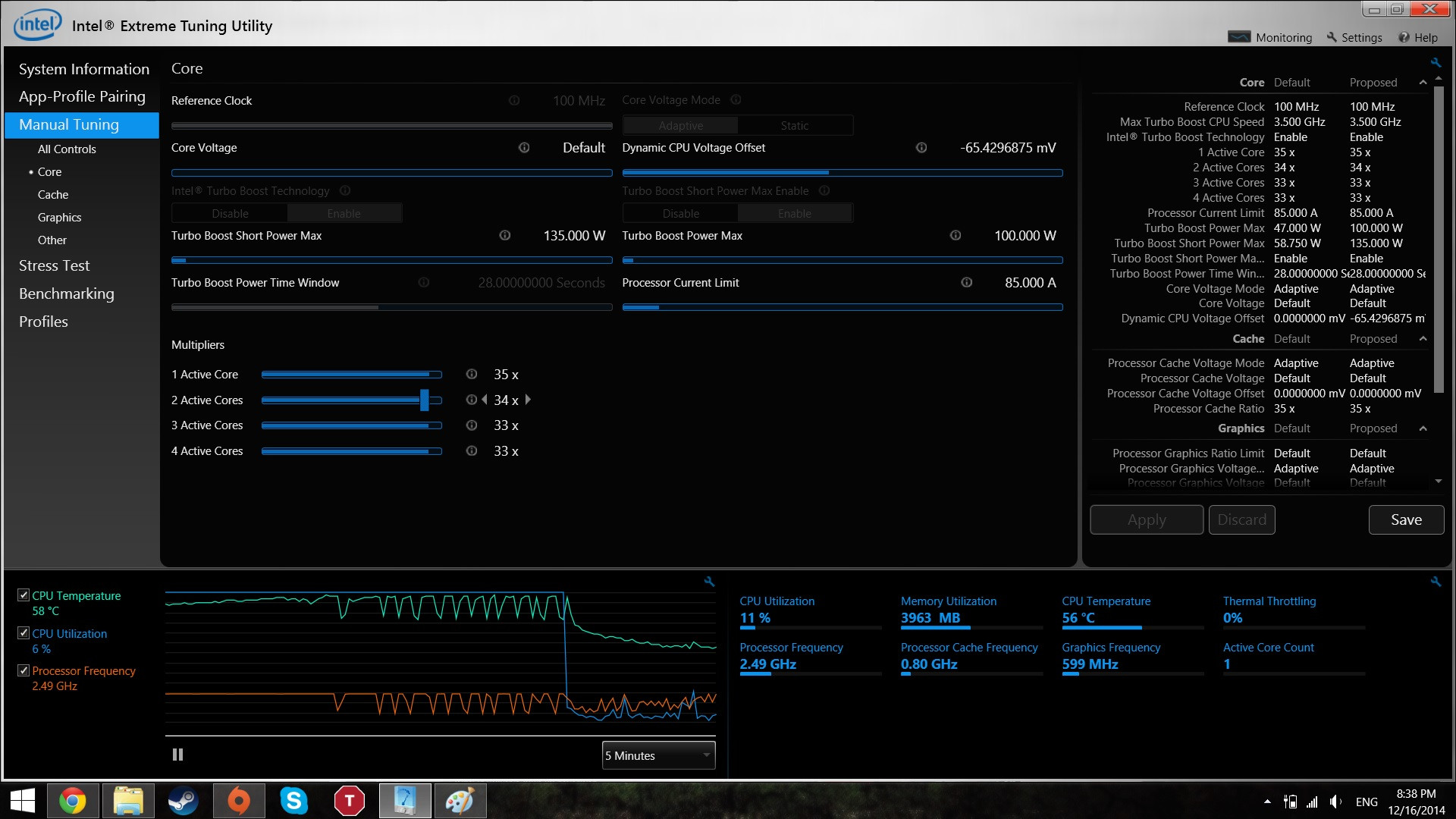This screenshot has height=819, width=1456.
Task: Click the Save button
Action: pyautogui.click(x=1406, y=519)
